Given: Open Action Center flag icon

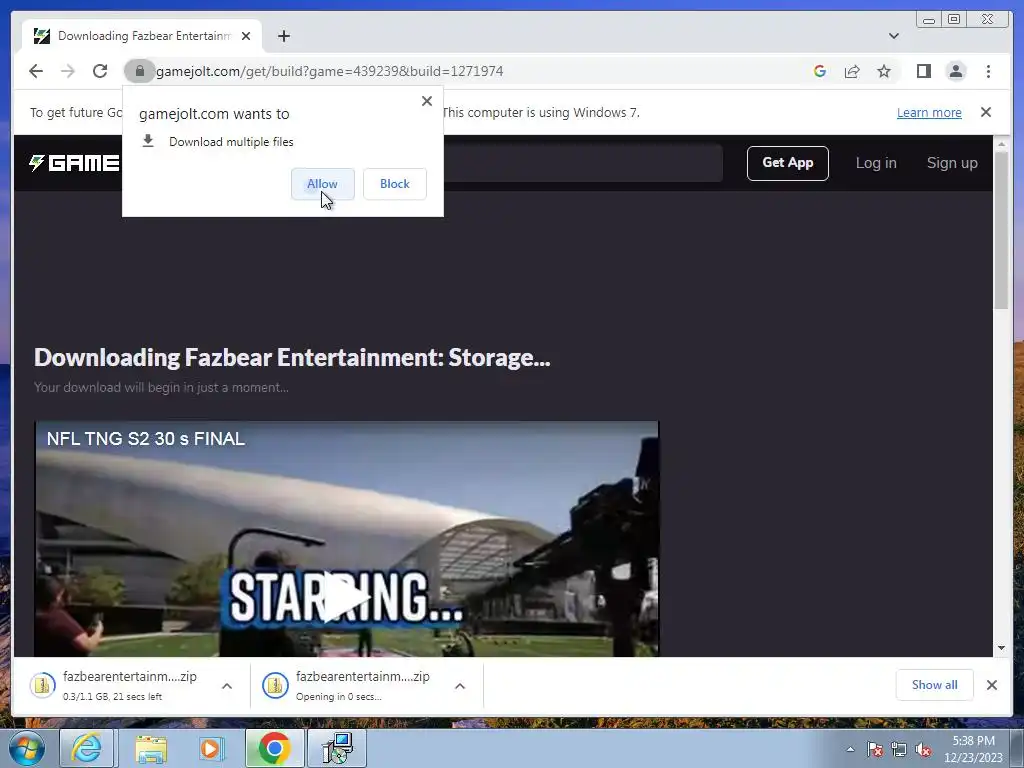Looking at the screenshot, I should (875, 749).
